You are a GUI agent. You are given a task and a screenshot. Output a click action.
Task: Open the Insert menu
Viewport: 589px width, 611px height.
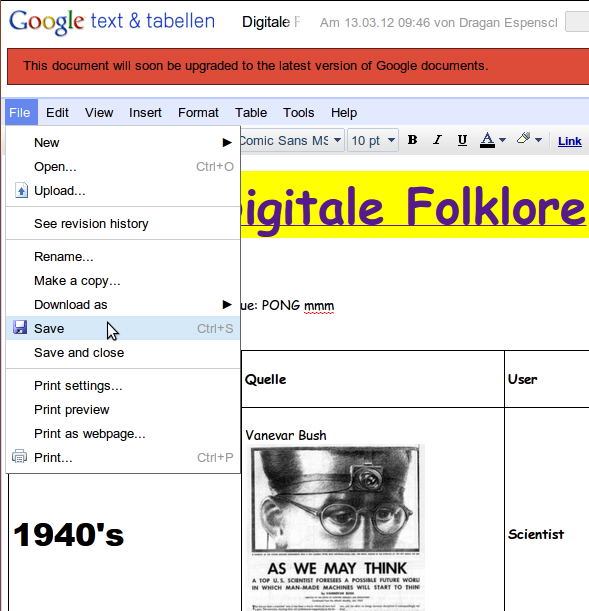tap(145, 113)
